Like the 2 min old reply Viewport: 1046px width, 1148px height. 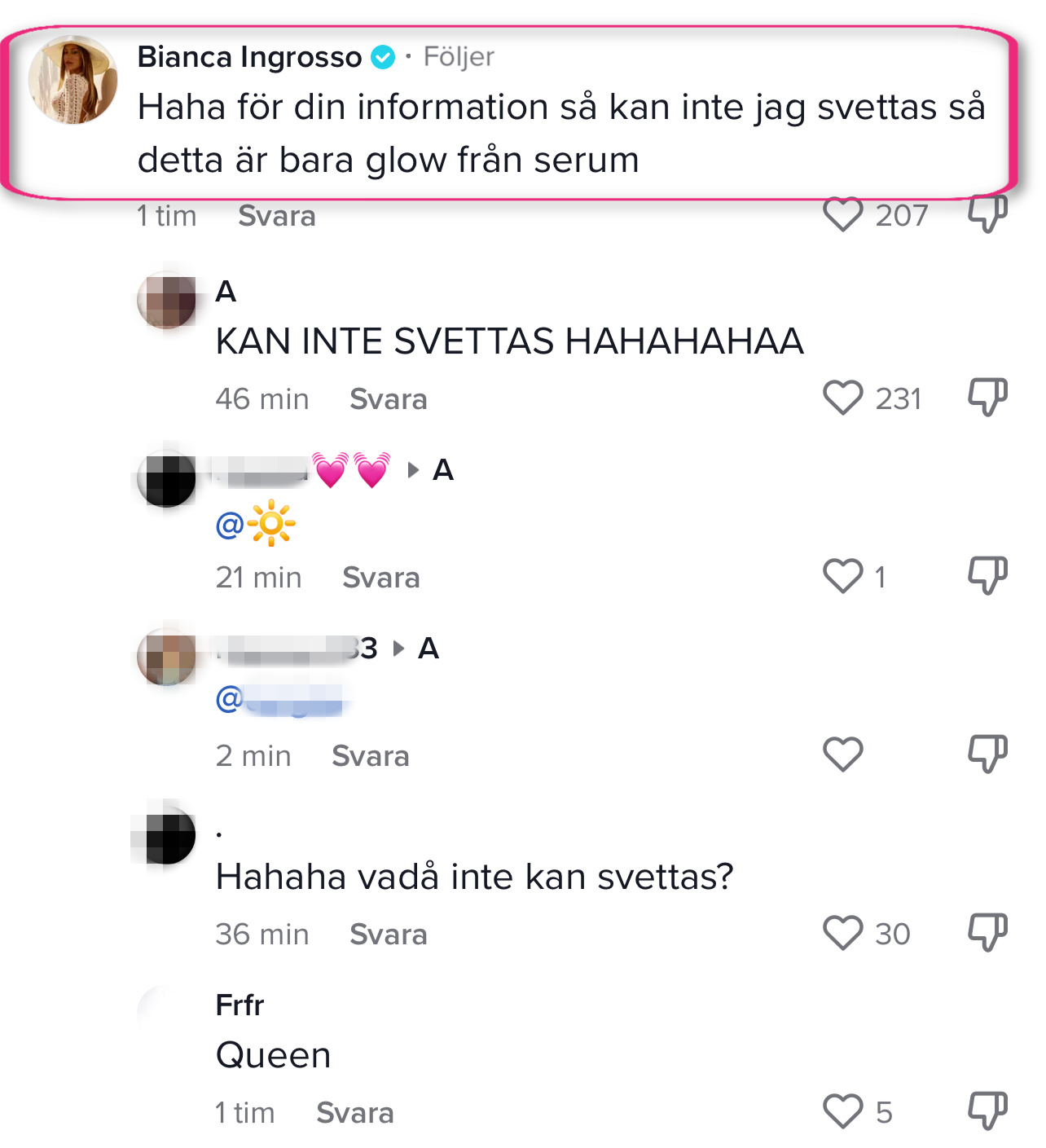[842, 755]
